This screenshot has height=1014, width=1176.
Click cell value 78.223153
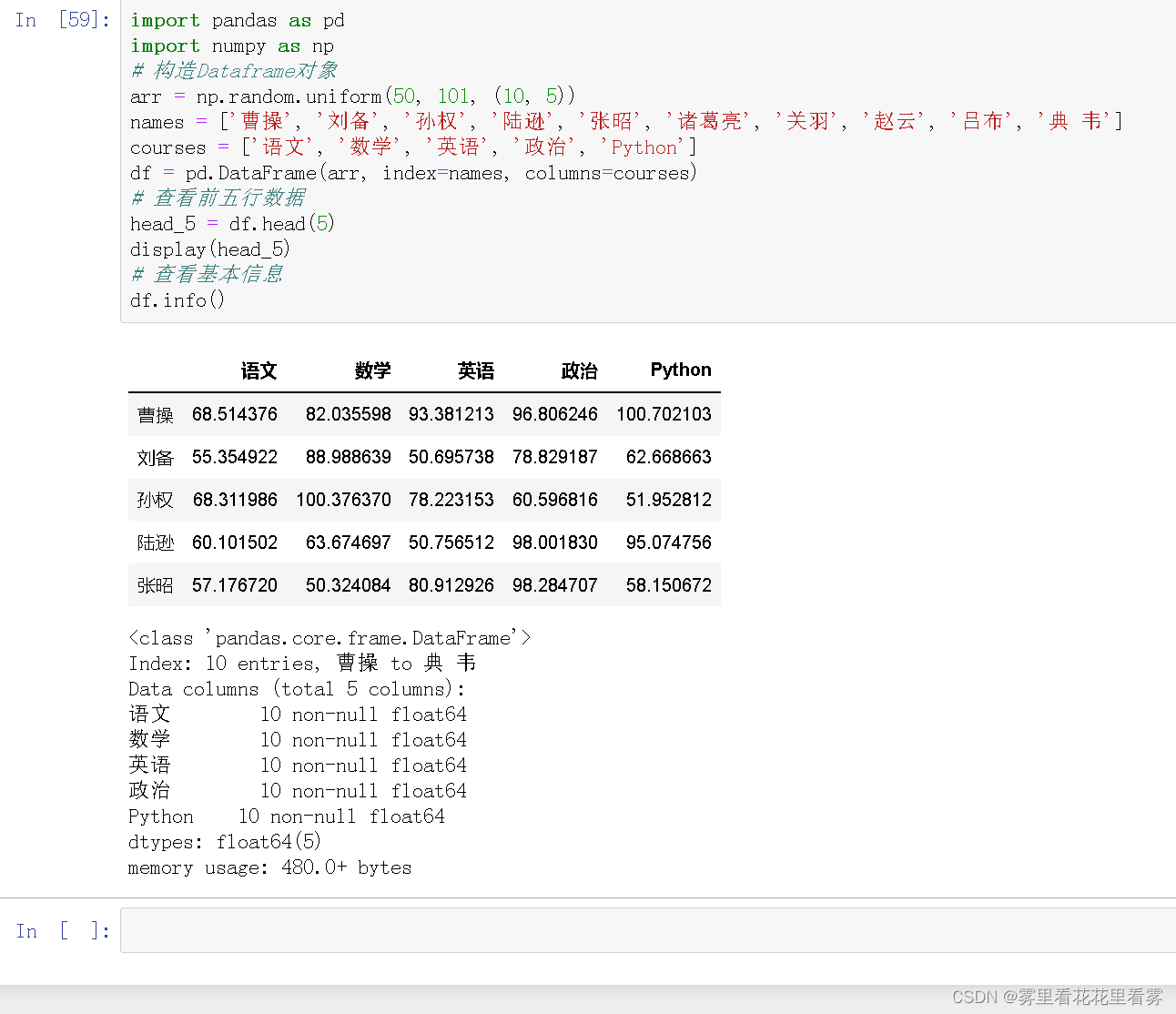click(451, 500)
